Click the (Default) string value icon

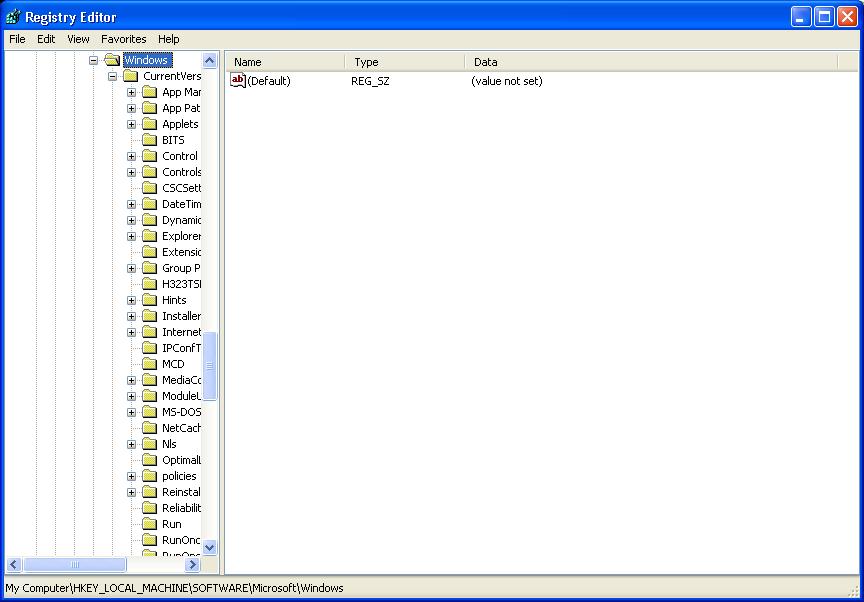tap(237, 80)
